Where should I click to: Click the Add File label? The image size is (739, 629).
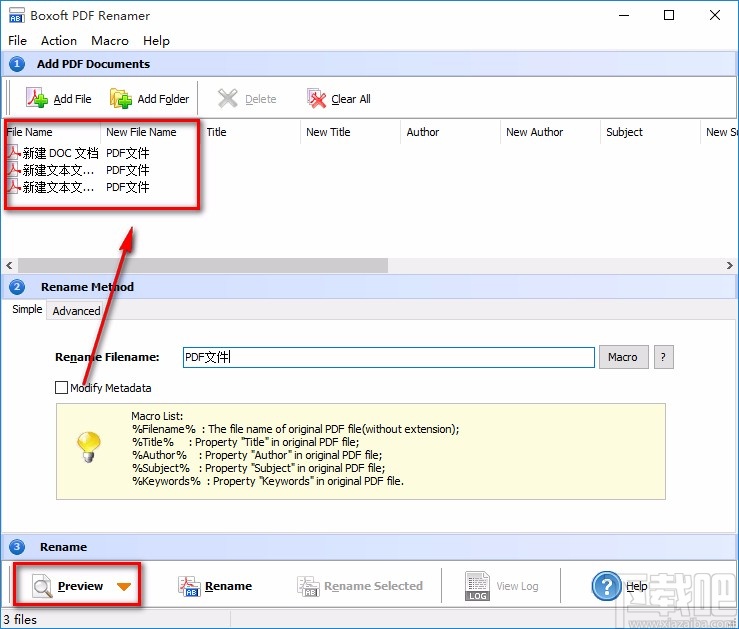pyautogui.click(x=72, y=99)
